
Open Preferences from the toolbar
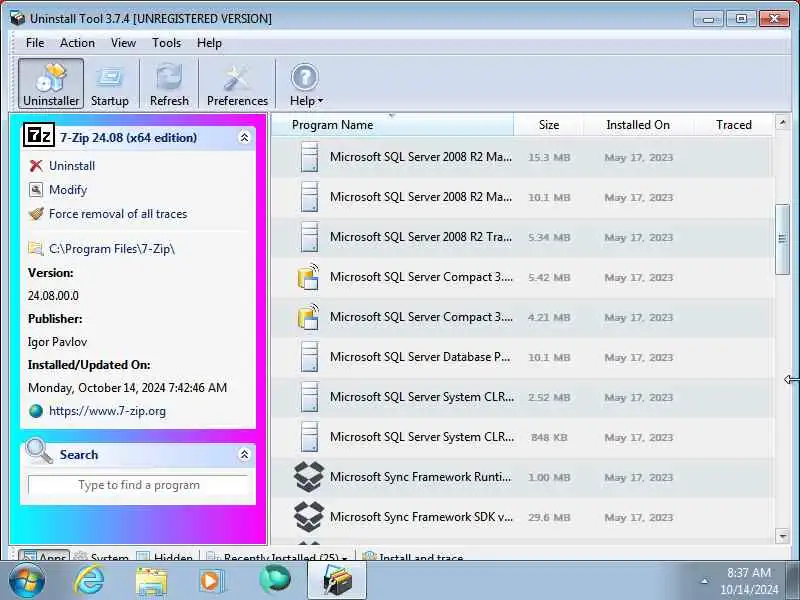coord(237,78)
